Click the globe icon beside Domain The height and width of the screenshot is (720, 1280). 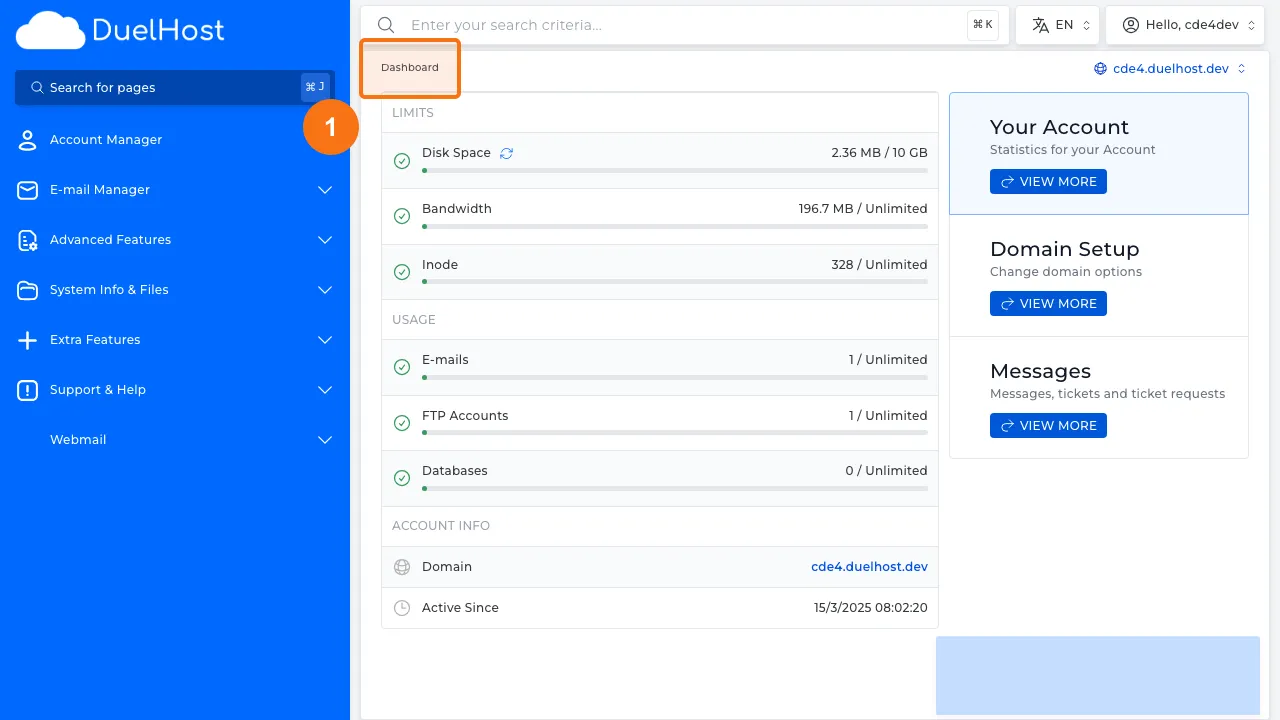[x=402, y=566]
